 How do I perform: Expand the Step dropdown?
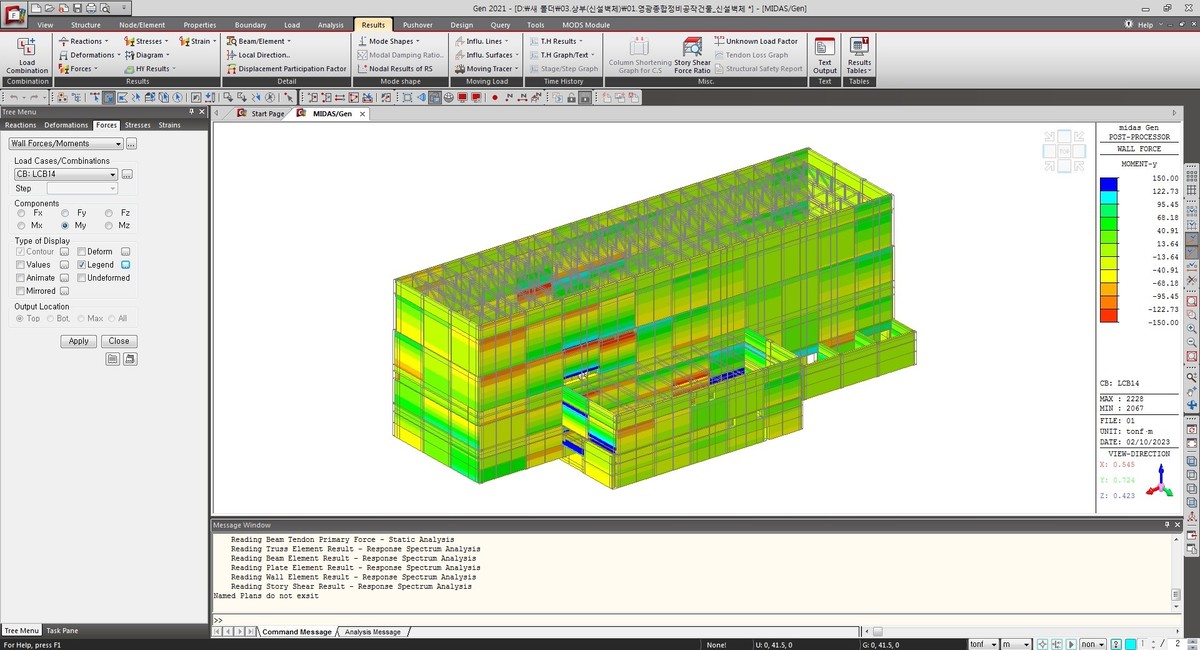click(x=111, y=188)
